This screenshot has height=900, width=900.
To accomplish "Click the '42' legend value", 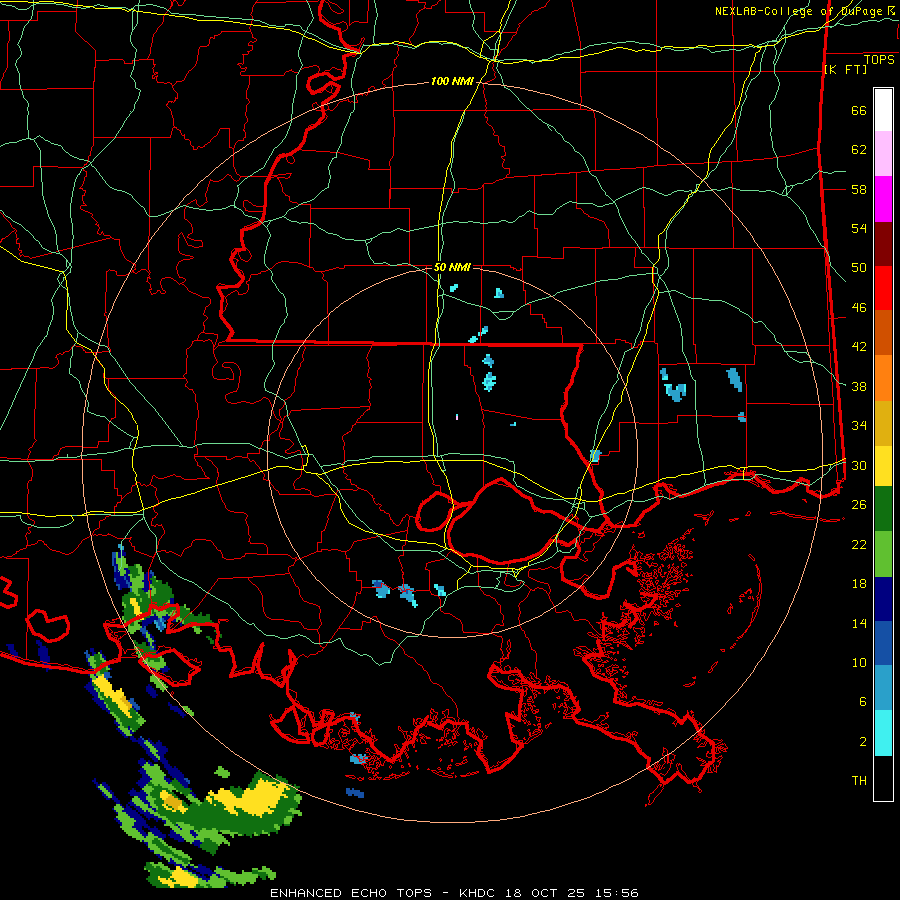I will coord(859,347).
